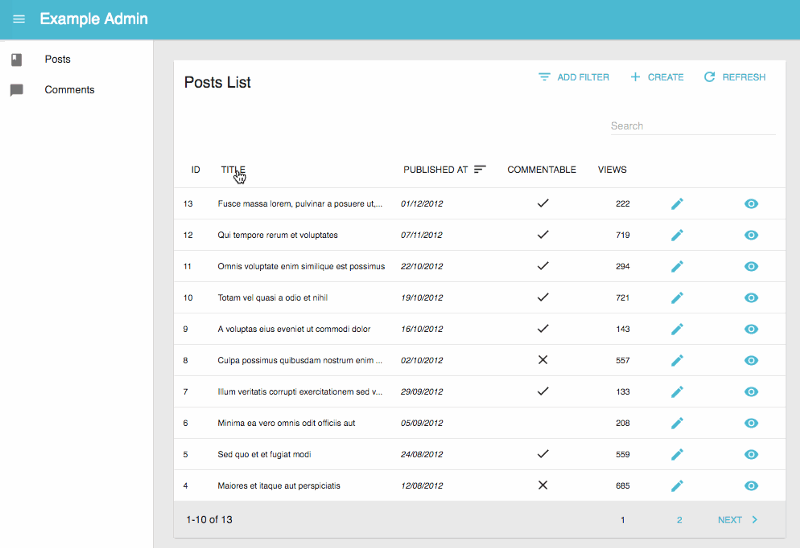
Task: Click the Create button
Action: click(x=656, y=77)
